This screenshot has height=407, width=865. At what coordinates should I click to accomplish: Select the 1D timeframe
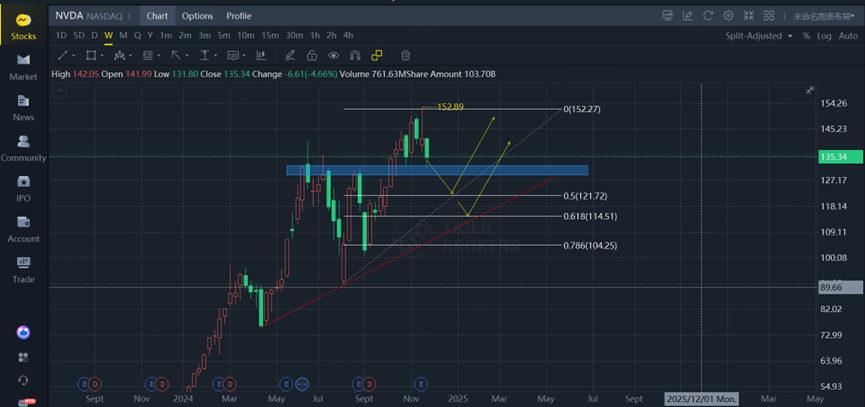61,36
